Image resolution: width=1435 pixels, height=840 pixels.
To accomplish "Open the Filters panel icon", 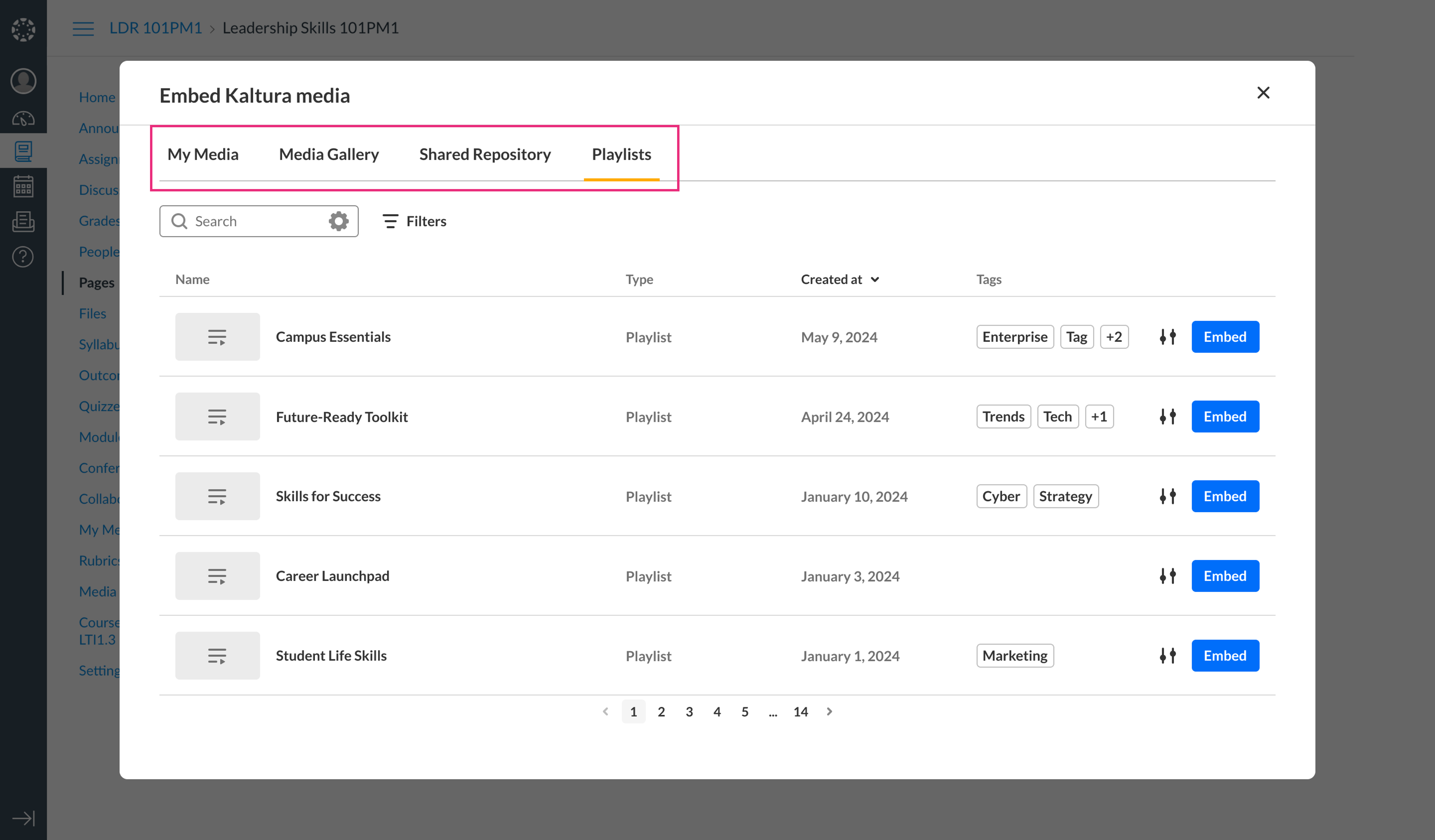I will [x=390, y=221].
